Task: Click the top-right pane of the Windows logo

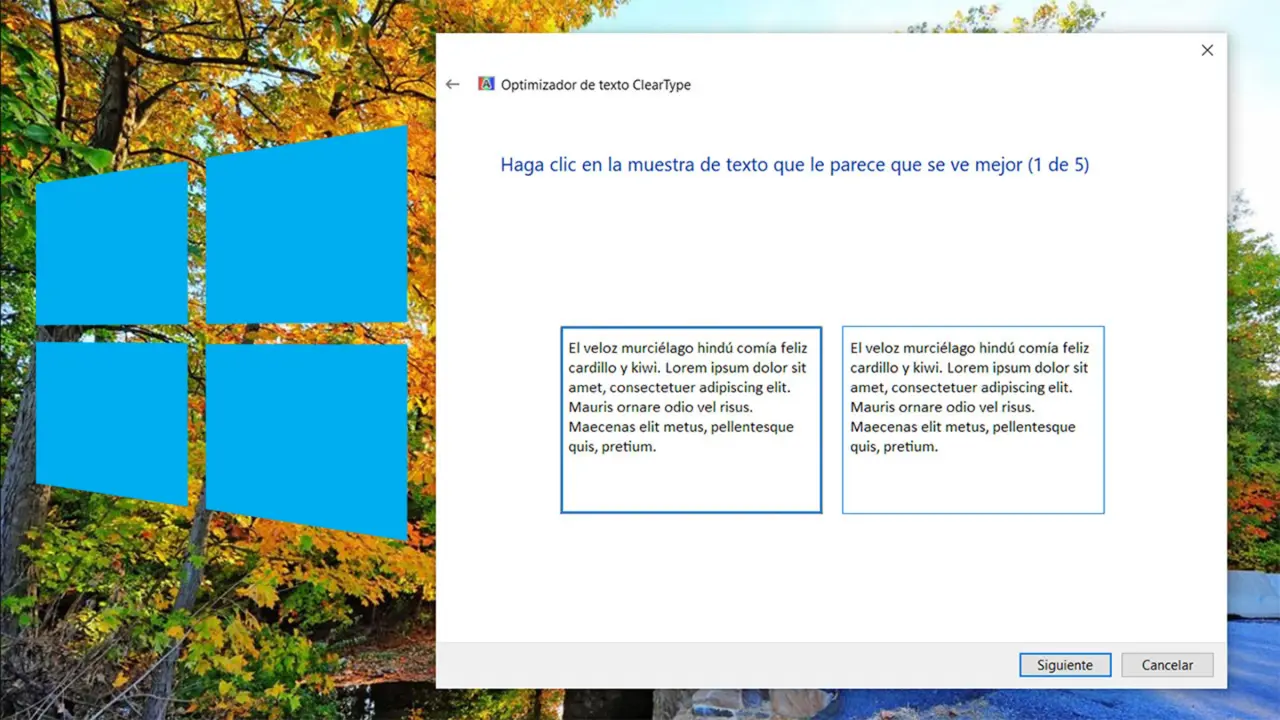Action: point(306,226)
